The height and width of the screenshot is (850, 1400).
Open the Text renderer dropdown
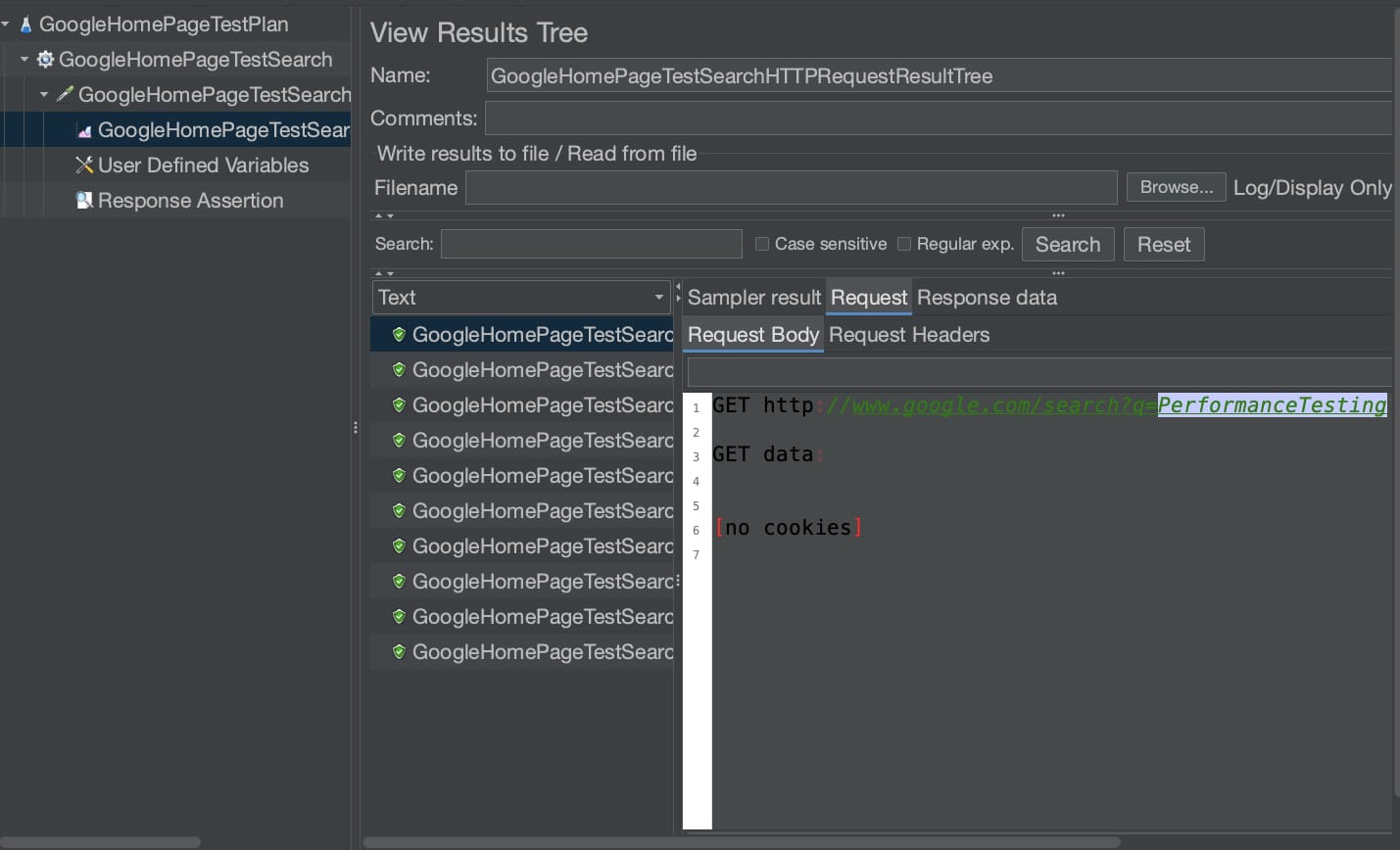point(659,298)
